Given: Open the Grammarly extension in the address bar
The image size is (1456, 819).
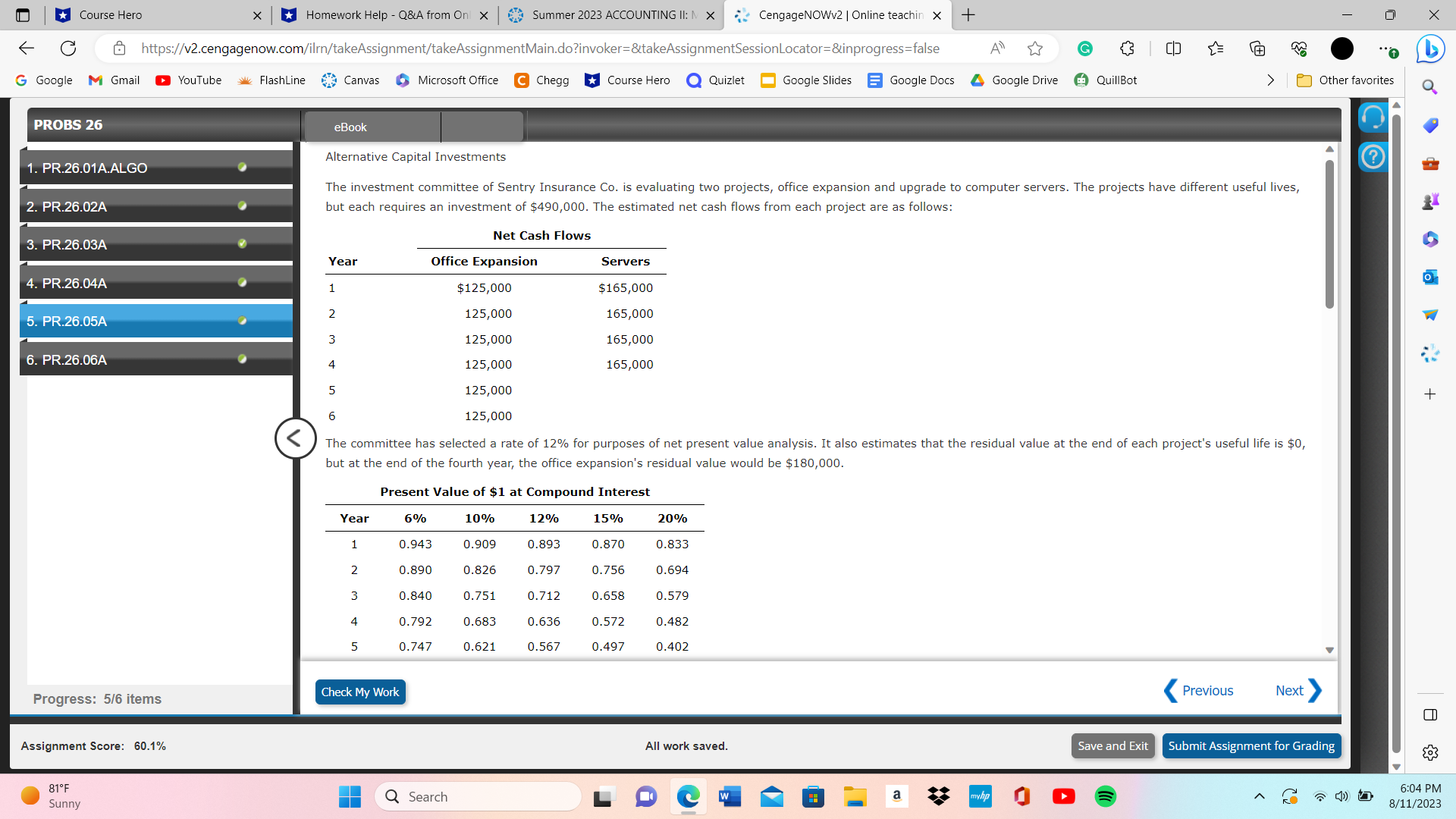Looking at the screenshot, I should (x=1084, y=48).
